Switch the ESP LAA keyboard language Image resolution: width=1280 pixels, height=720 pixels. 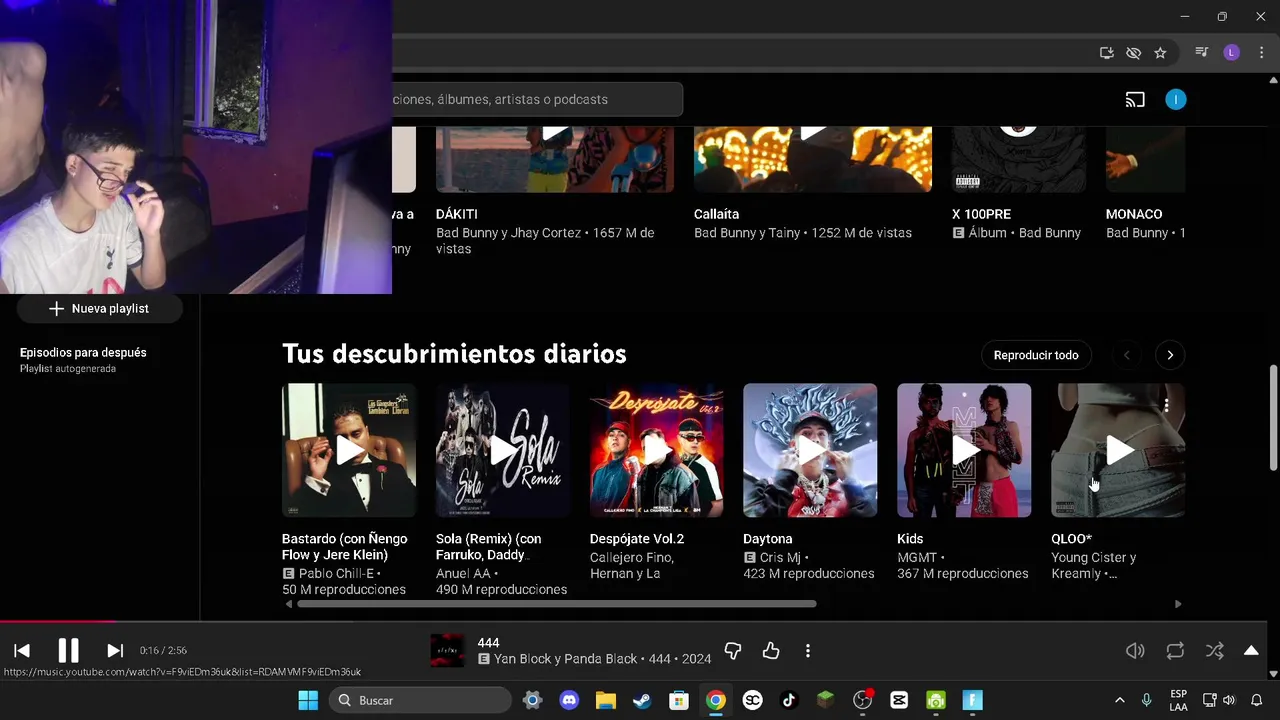click(x=1178, y=700)
